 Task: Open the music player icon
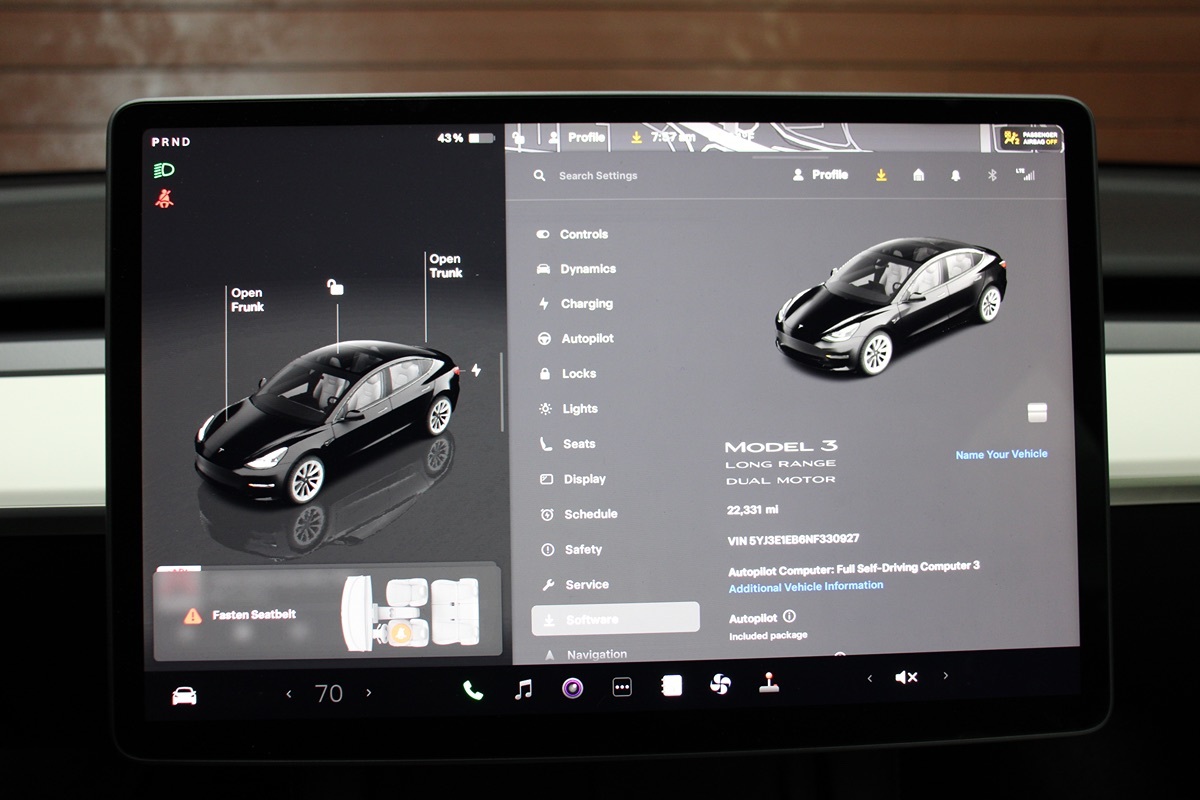click(x=523, y=688)
